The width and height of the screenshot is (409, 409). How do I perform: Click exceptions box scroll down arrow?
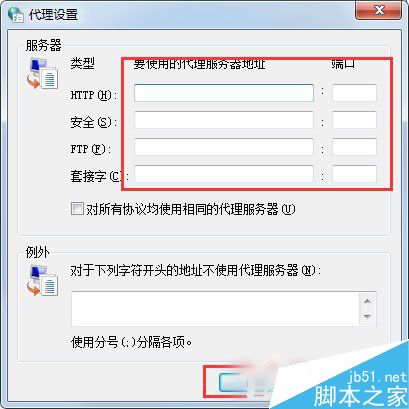click(367, 317)
